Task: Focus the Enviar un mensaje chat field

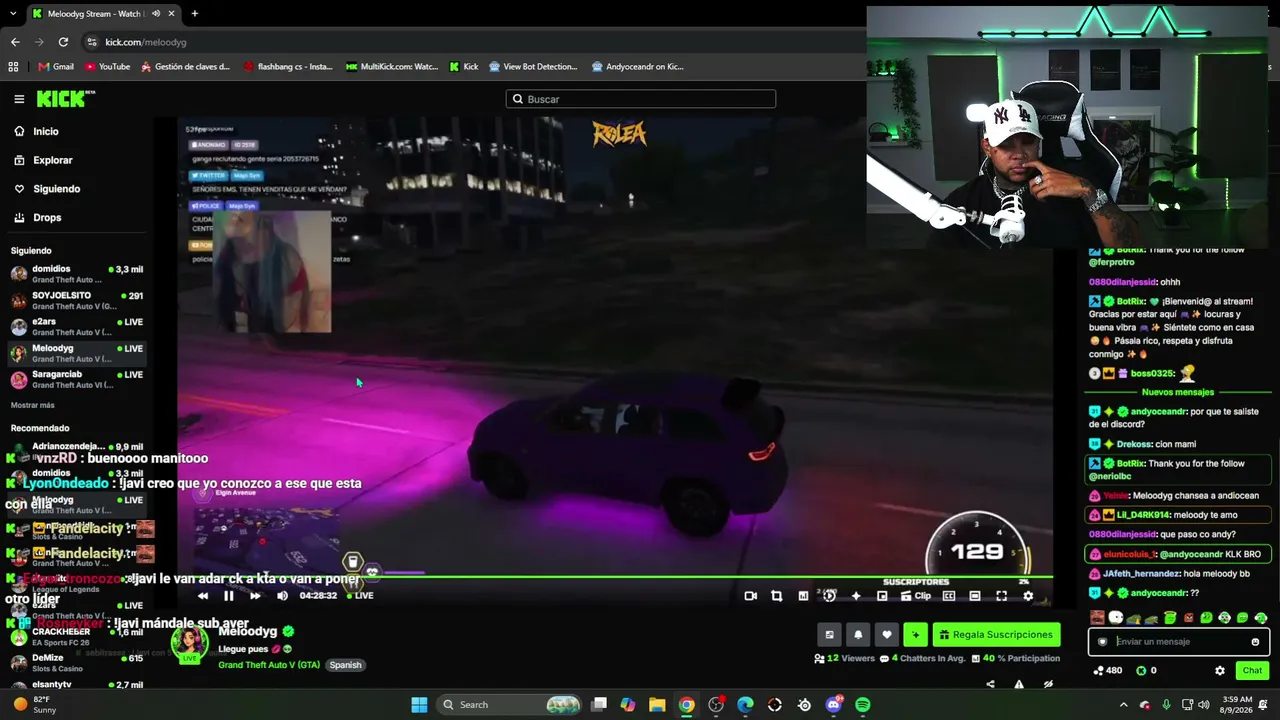Action: pos(1179,642)
